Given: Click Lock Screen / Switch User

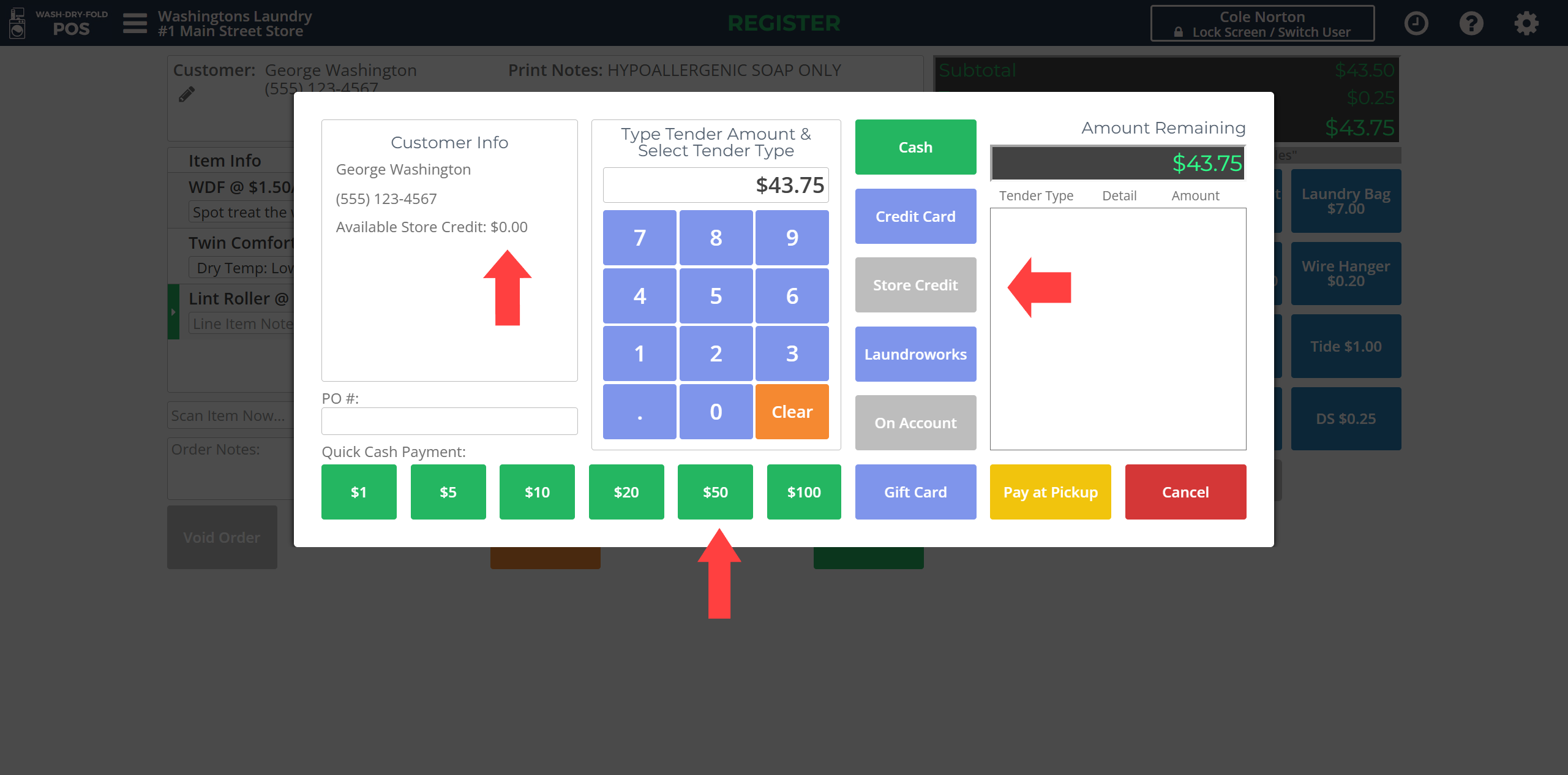Looking at the screenshot, I should tap(1262, 24).
